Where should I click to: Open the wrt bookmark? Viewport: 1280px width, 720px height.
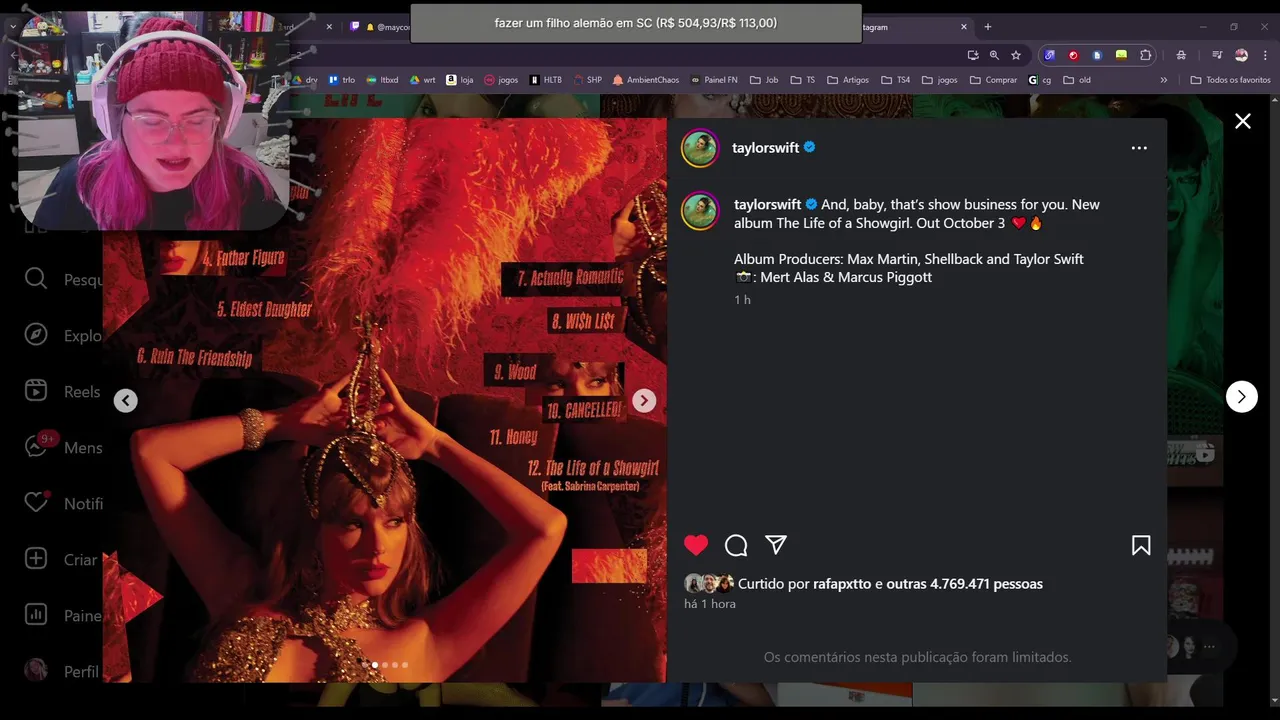[x=422, y=80]
